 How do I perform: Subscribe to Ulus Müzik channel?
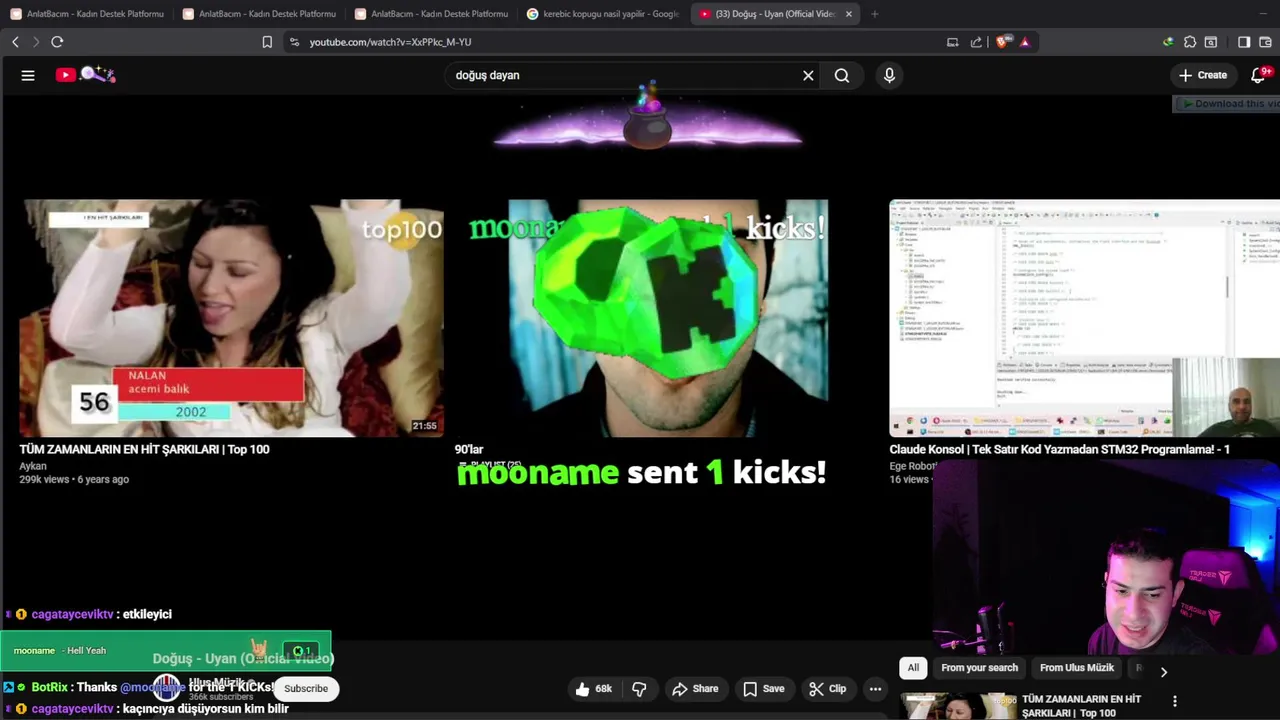306,689
